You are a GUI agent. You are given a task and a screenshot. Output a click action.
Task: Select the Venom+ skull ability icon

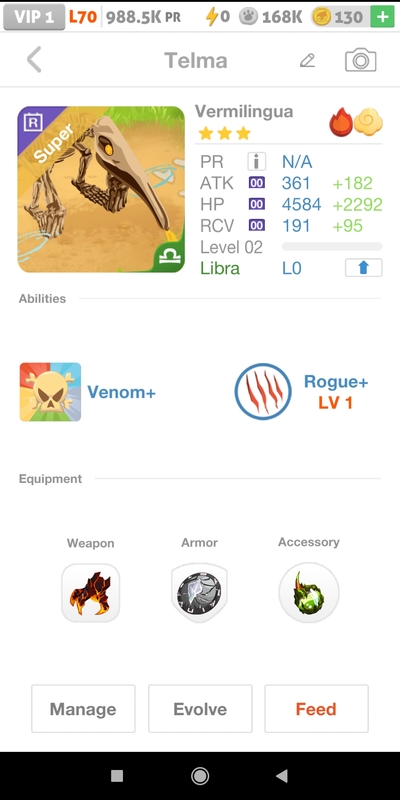coord(50,392)
